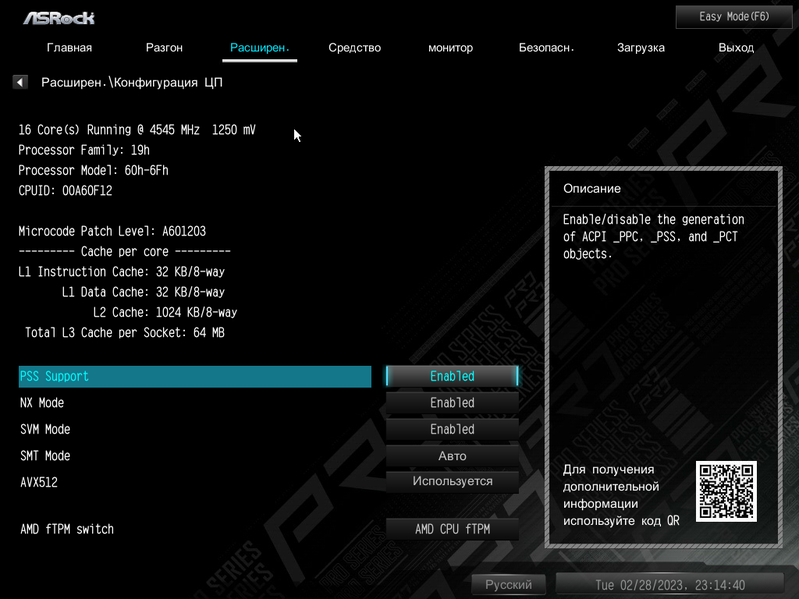799x599 pixels.
Task: Open the Средство tab
Action: tap(355, 47)
